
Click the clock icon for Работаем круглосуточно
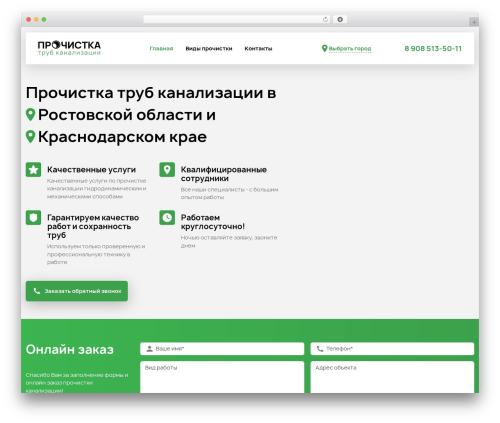[x=167, y=218]
